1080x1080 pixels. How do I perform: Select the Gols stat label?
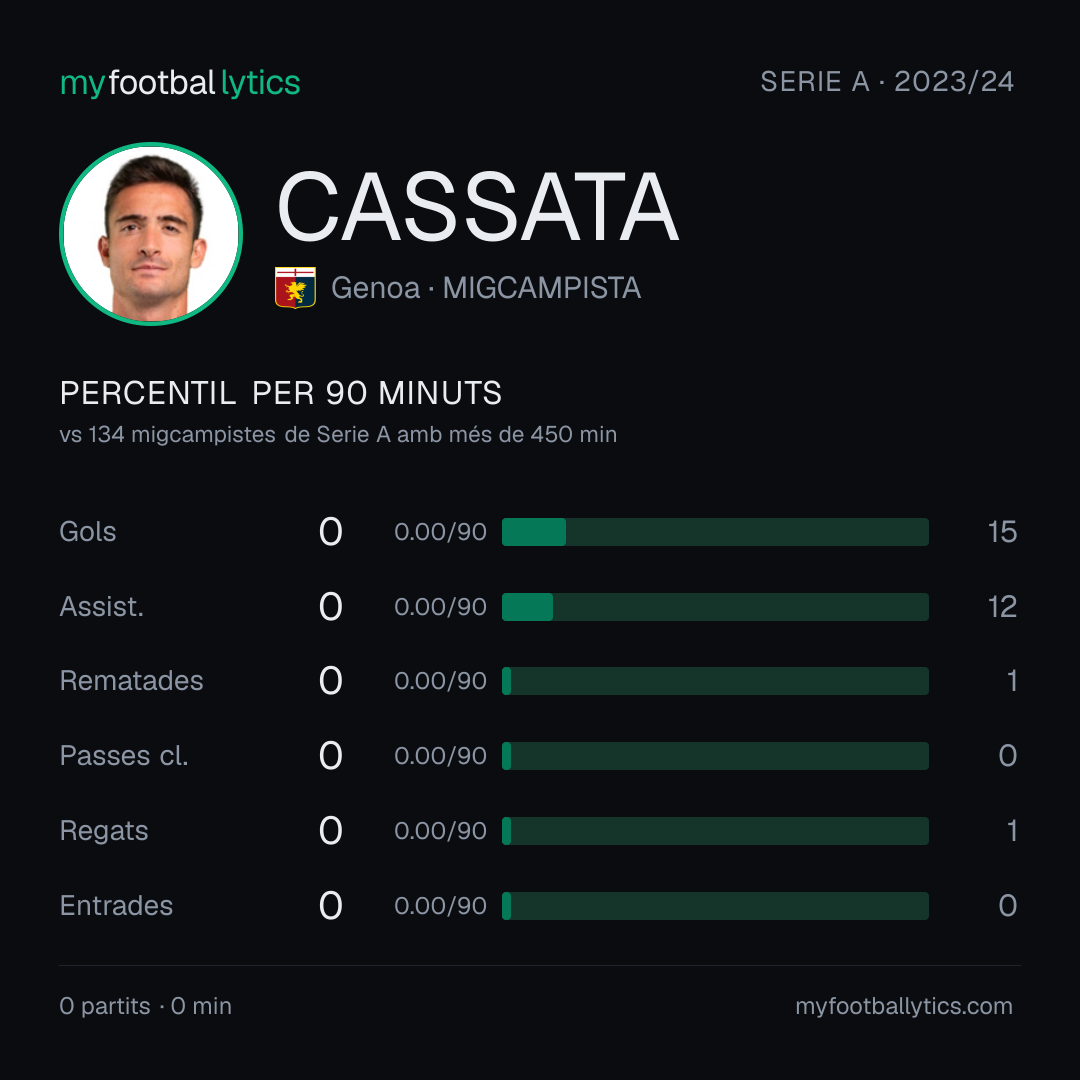(87, 532)
